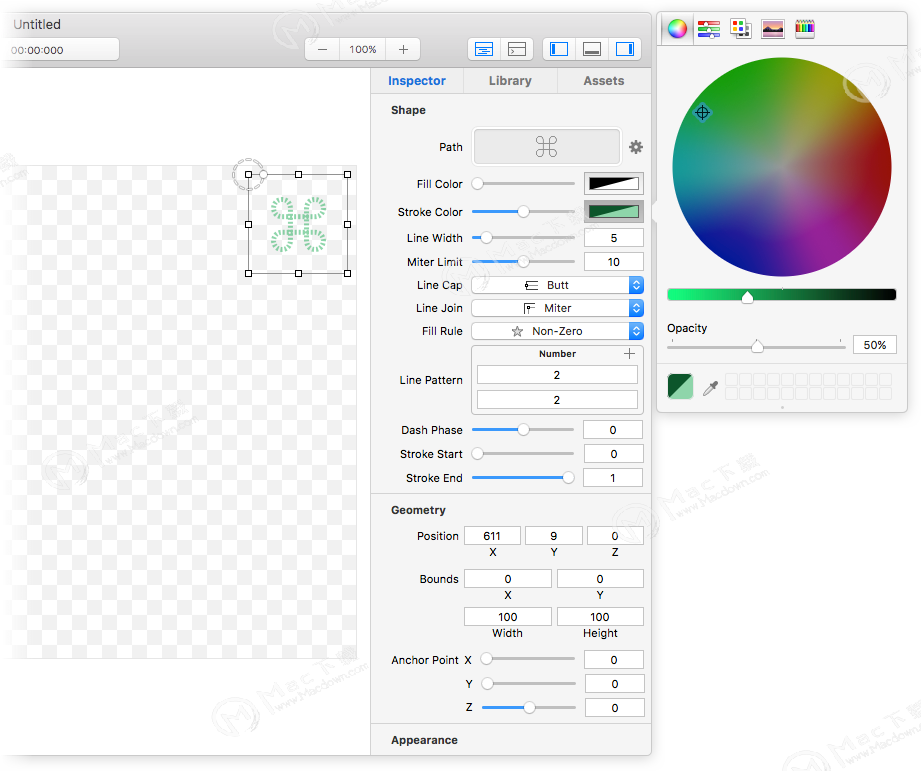Click the Bounds Height field
921x771 pixels.
pos(600,617)
